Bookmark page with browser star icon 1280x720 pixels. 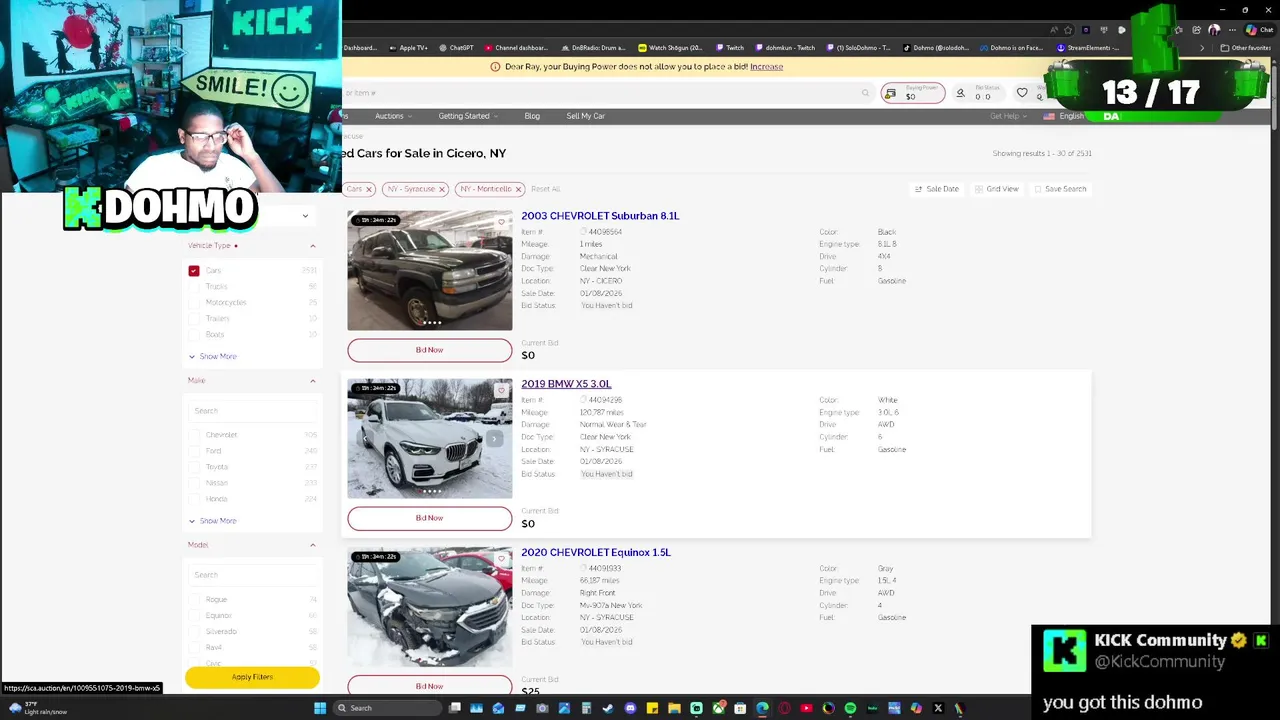(1068, 30)
